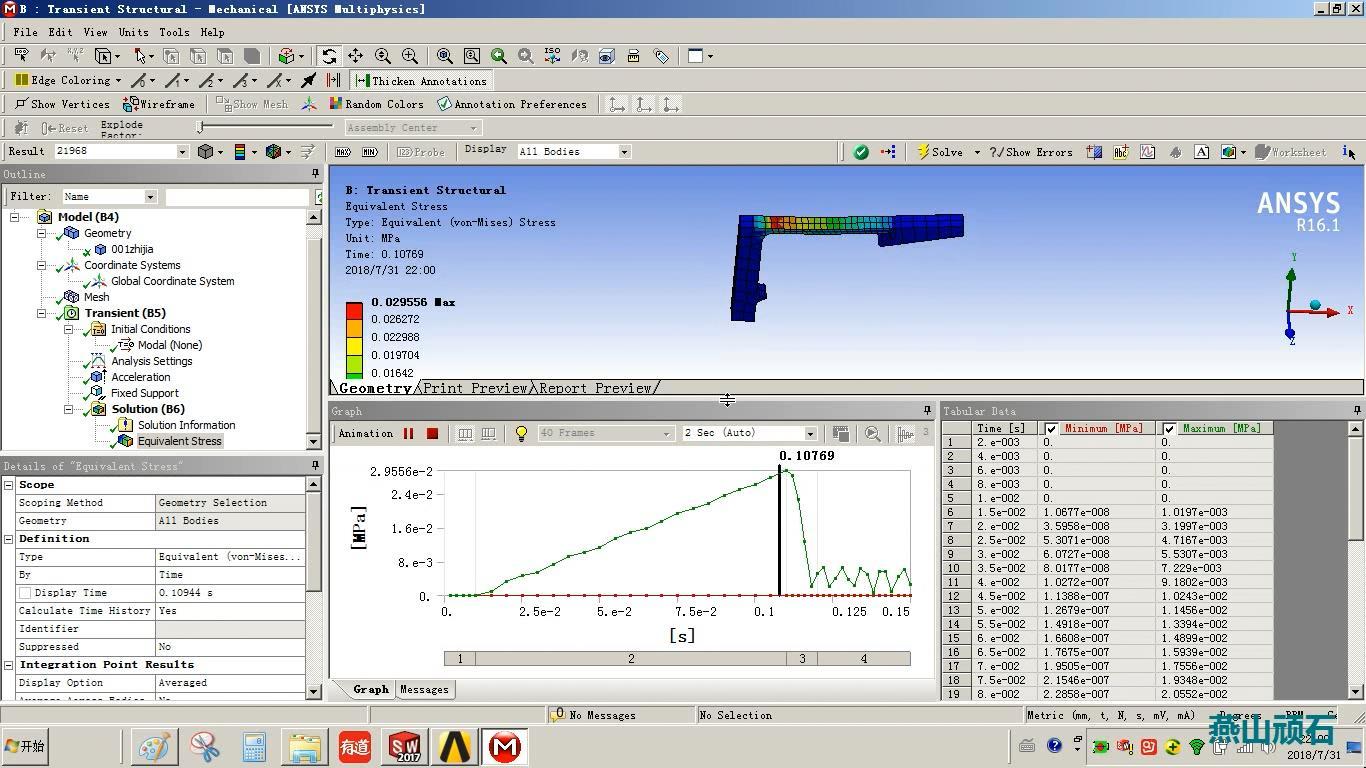This screenshot has width=1366, height=768.
Task: Switch to the Print Preview tab
Action: tap(475, 388)
